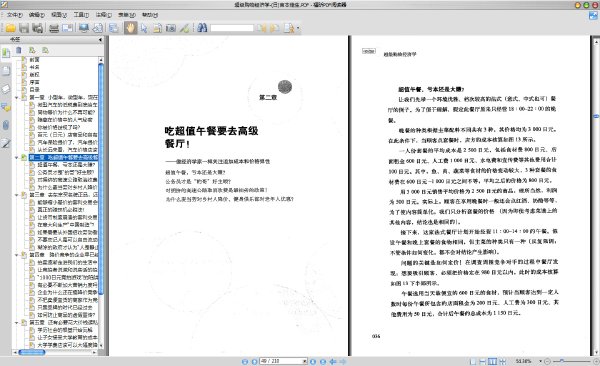Switch to the Pages thumbnails side tab
600x366 pixels.
[x=6, y=71]
